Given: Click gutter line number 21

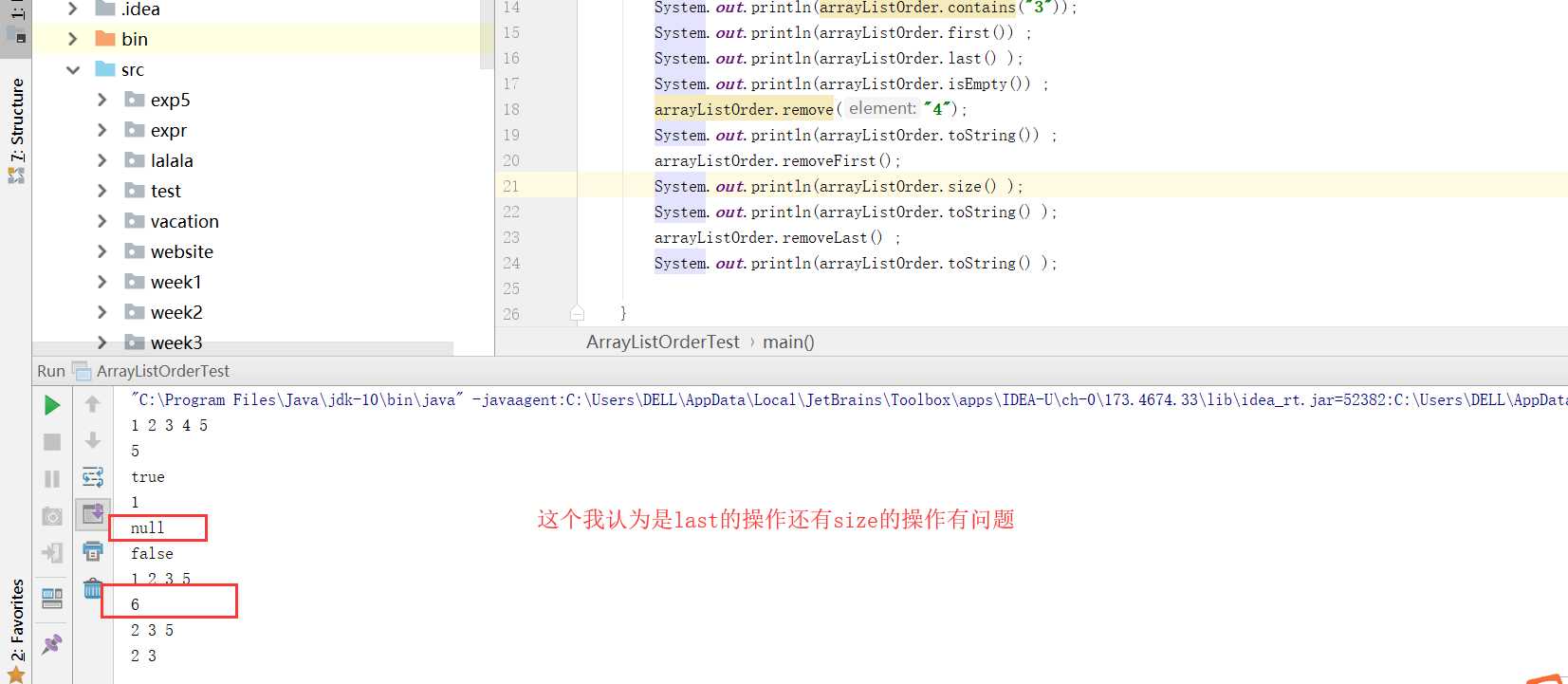Looking at the screenshot, I should (x=511, y=186).
